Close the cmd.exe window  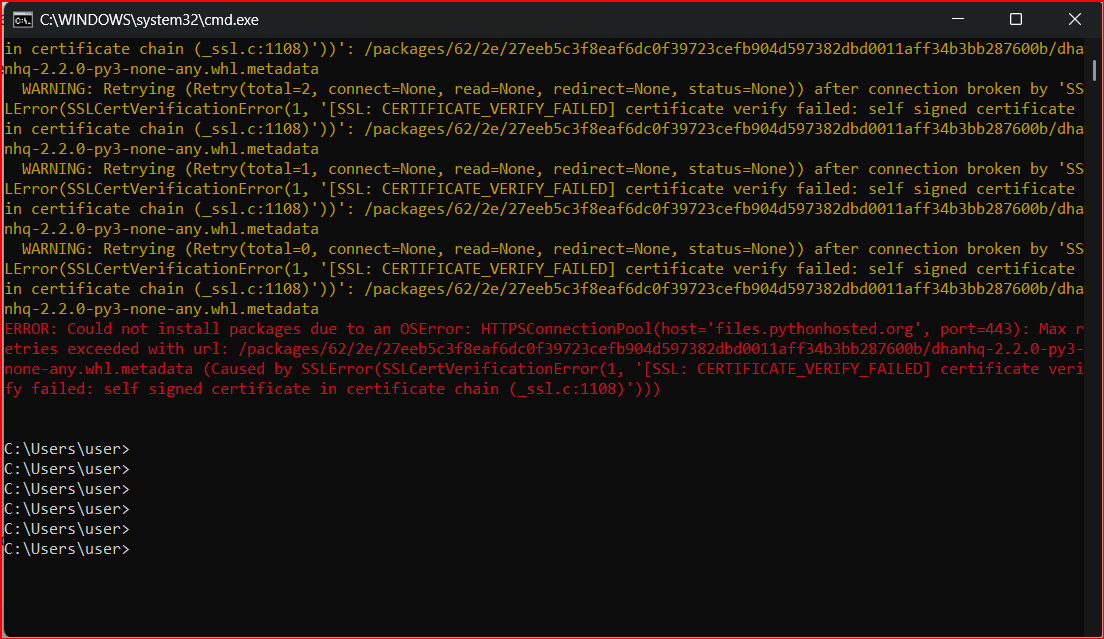pos(1074,19)
